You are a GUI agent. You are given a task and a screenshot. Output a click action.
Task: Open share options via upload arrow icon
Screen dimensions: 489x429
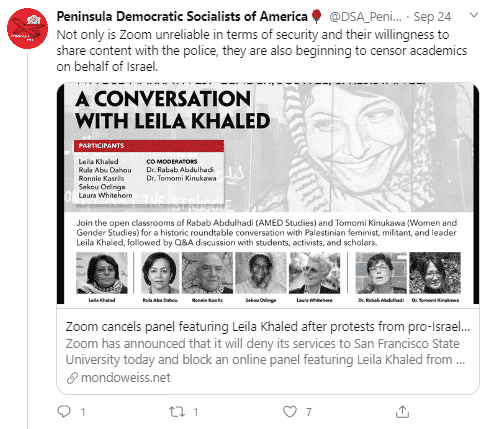[402, 412]
